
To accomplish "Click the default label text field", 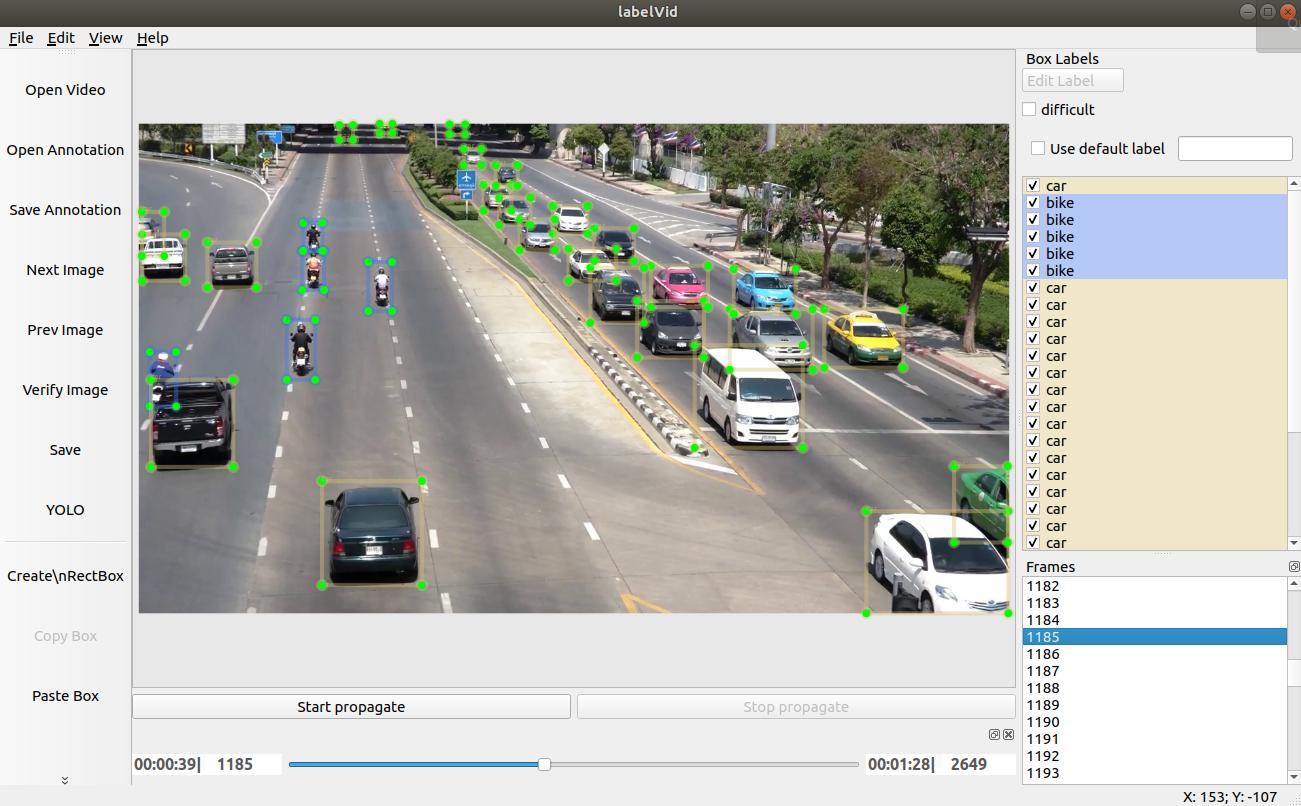I will pyautogui.click(x=1235, y=148).
